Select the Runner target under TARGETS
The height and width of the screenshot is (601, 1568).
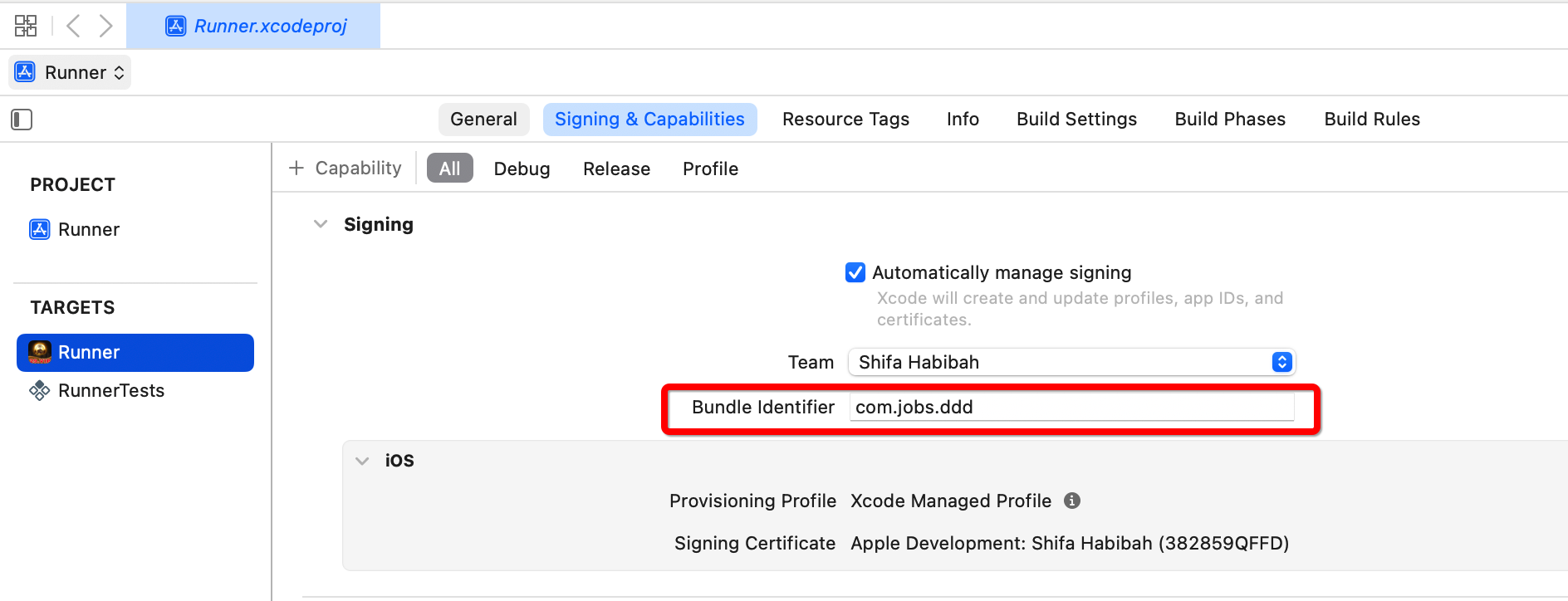point(135,353)
